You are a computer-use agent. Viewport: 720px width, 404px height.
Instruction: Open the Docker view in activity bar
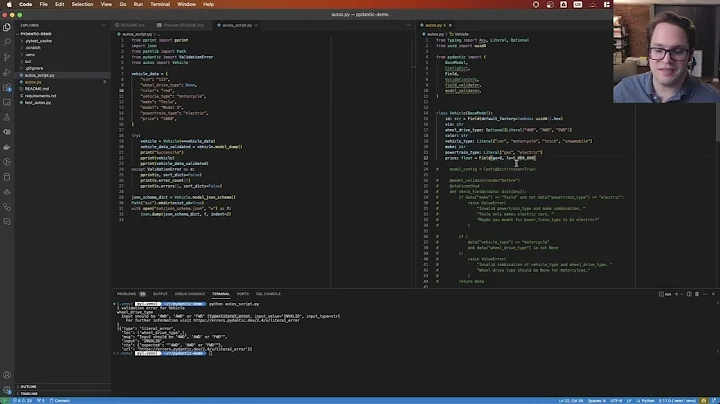point(7,147)
